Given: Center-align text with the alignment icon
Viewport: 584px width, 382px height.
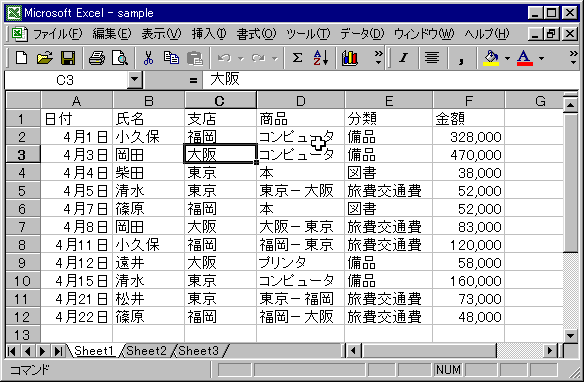Looking at the screenshot, I should [432, 58].
